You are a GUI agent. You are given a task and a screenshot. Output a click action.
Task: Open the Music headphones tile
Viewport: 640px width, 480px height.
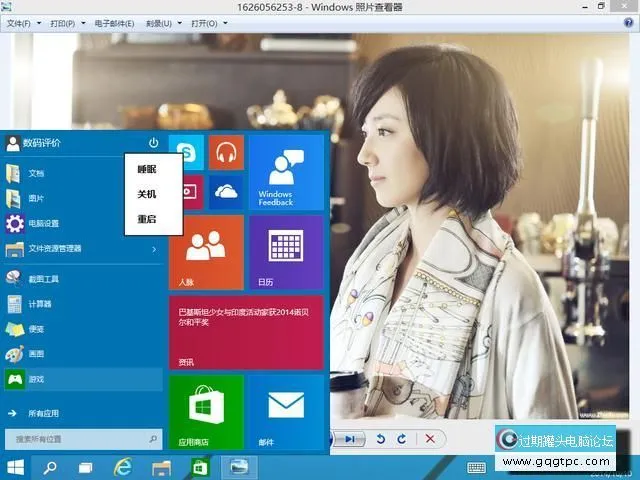coord(226,152)
